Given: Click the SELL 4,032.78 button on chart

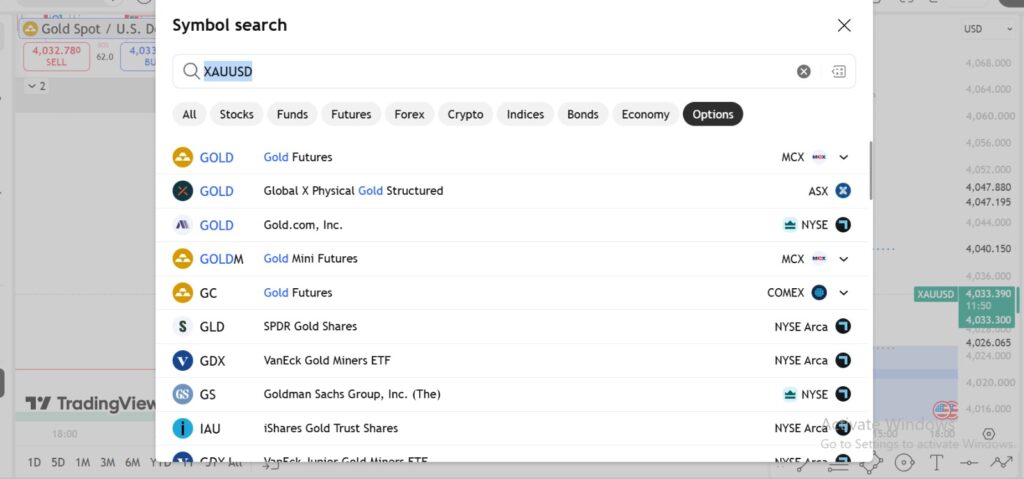Looking at the screenshot, I should click(56, 56).
